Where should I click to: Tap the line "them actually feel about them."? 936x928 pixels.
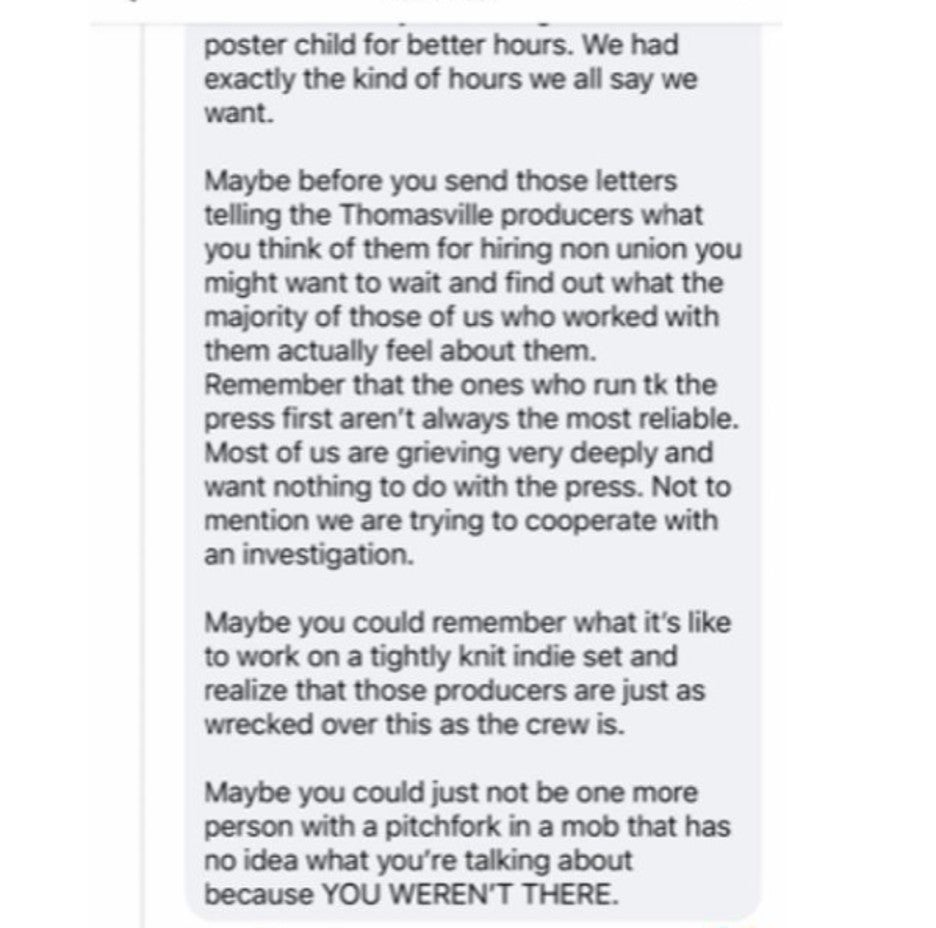pos(401,351)
